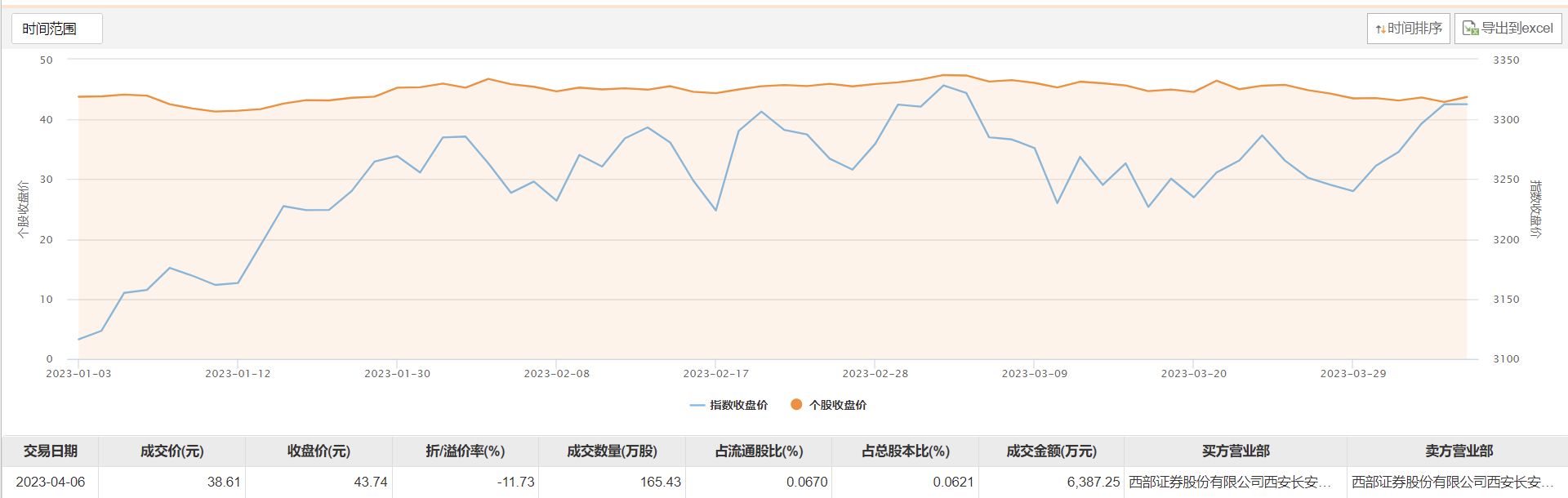This screenshot has width=1568, height=498.
Task: Select the 2023-04-06 date cell
Action: tap(51, 482)
